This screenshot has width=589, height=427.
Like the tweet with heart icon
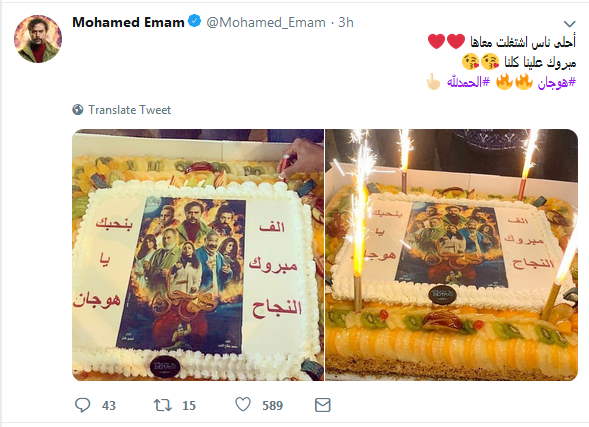tap(243, 404)
